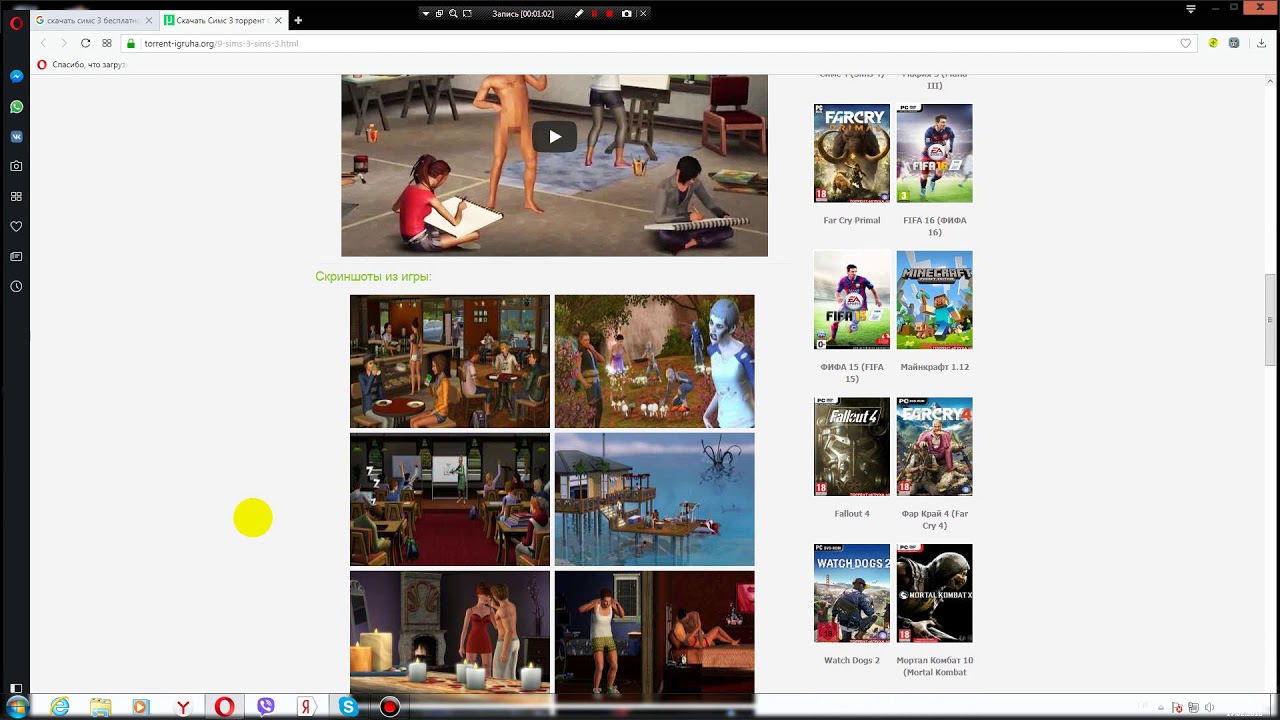1280x720 pixels.
Task: Click the recorder screenshot camera icon
Action: [x=627, y=13]
